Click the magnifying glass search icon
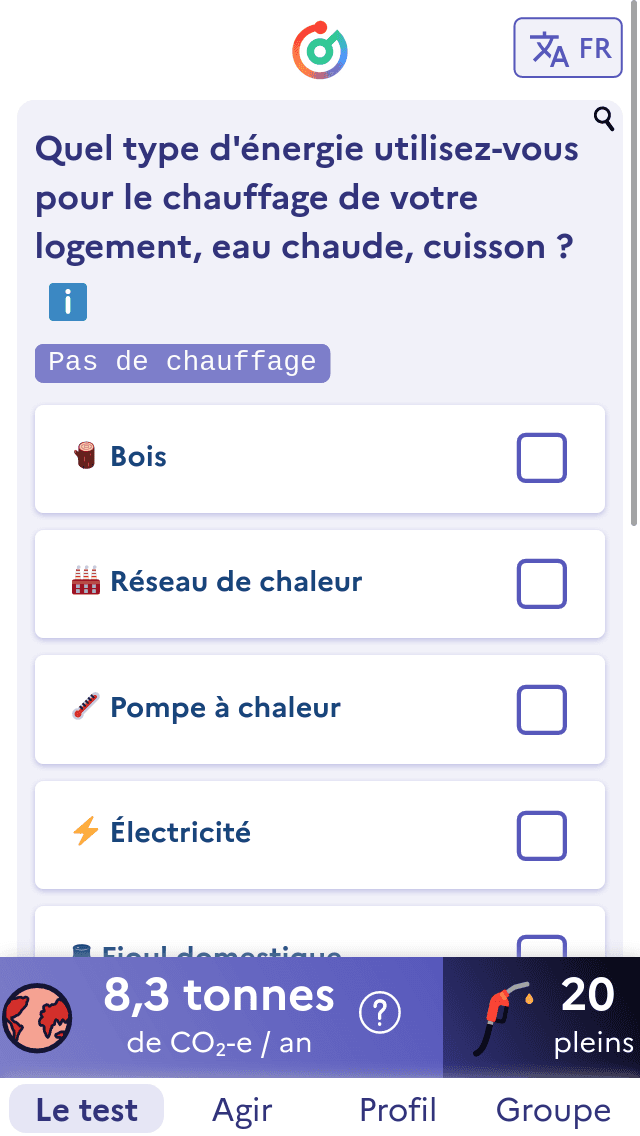The width and height of the screenshot is (640, 1136). tap(604, 119)
